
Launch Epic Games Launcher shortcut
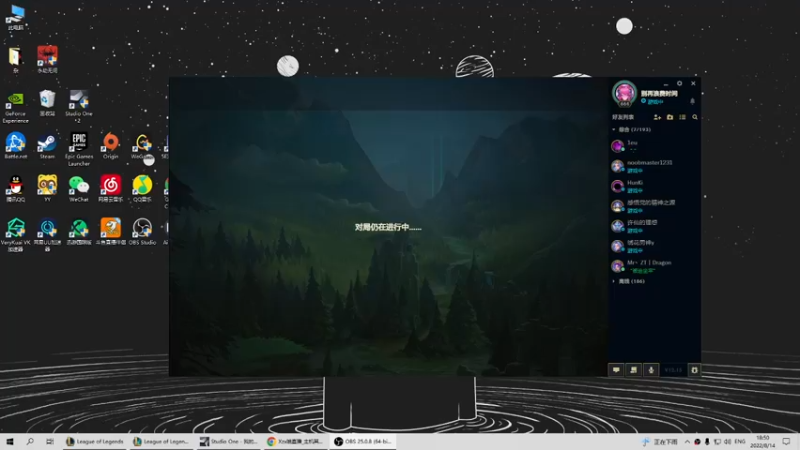79,149
